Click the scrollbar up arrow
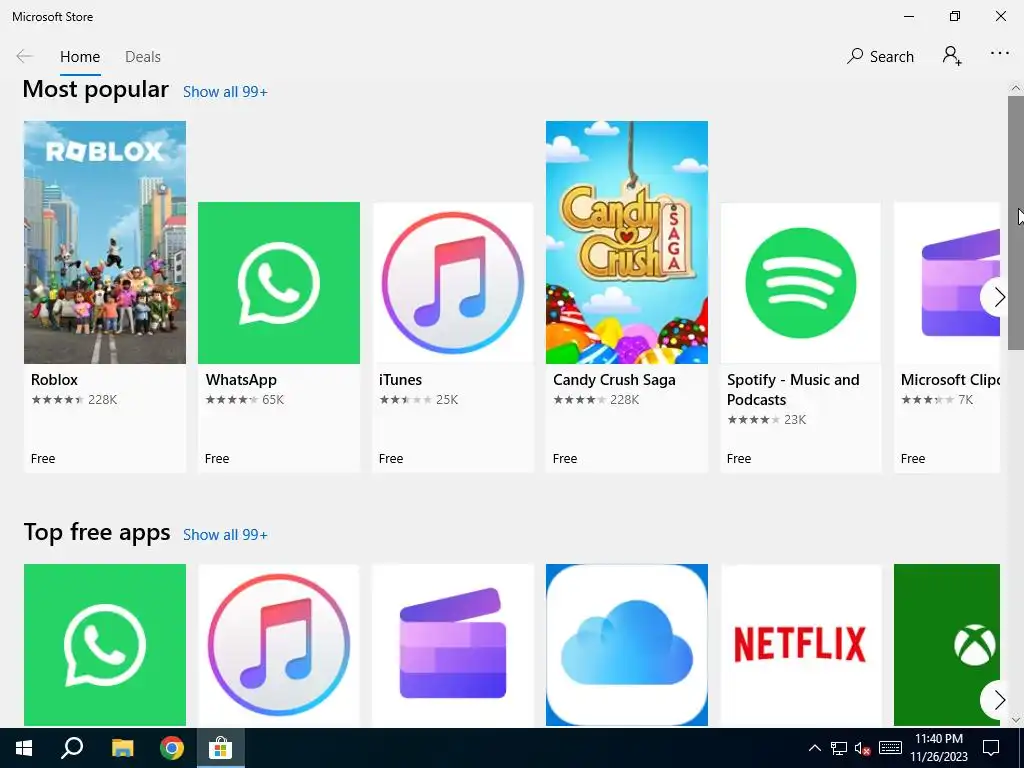This screenshot has width=1024, height=768. [x=1016, y=88]
